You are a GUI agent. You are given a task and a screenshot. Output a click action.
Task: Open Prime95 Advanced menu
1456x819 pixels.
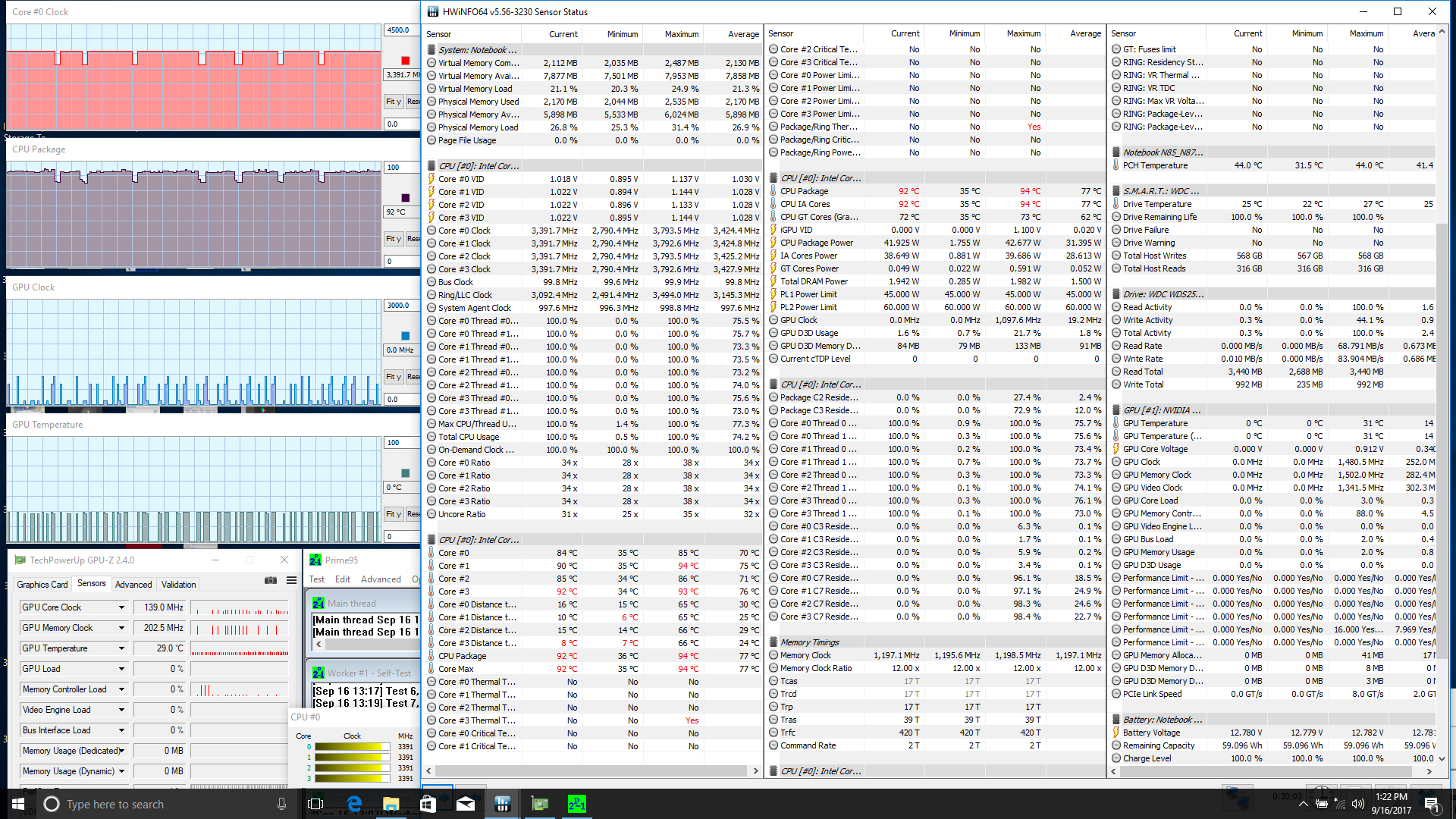pyautogui.click(x=381, y=579)
